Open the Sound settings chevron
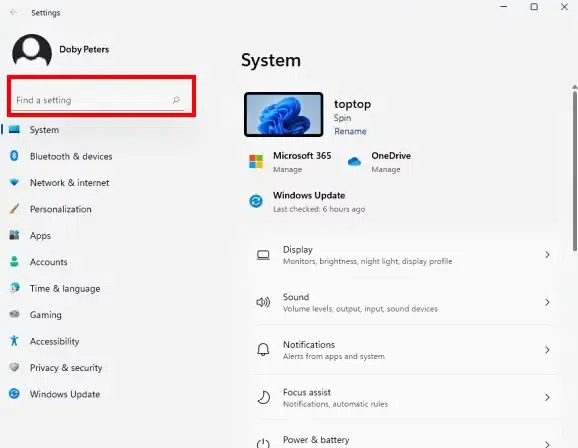578x448 pixels. (547, 302)
